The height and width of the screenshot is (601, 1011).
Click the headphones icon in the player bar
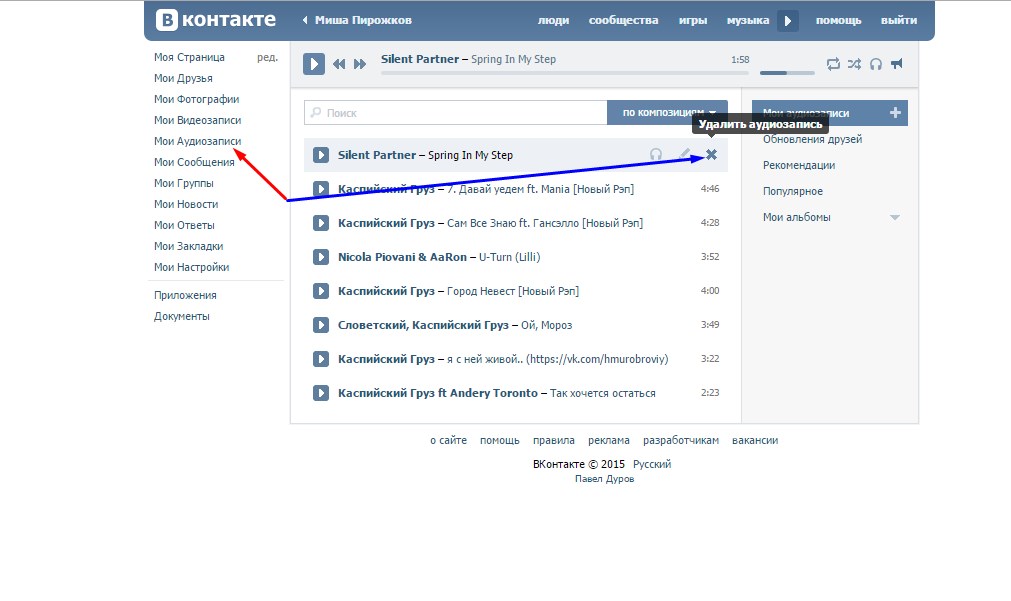(x=876, y=64)
